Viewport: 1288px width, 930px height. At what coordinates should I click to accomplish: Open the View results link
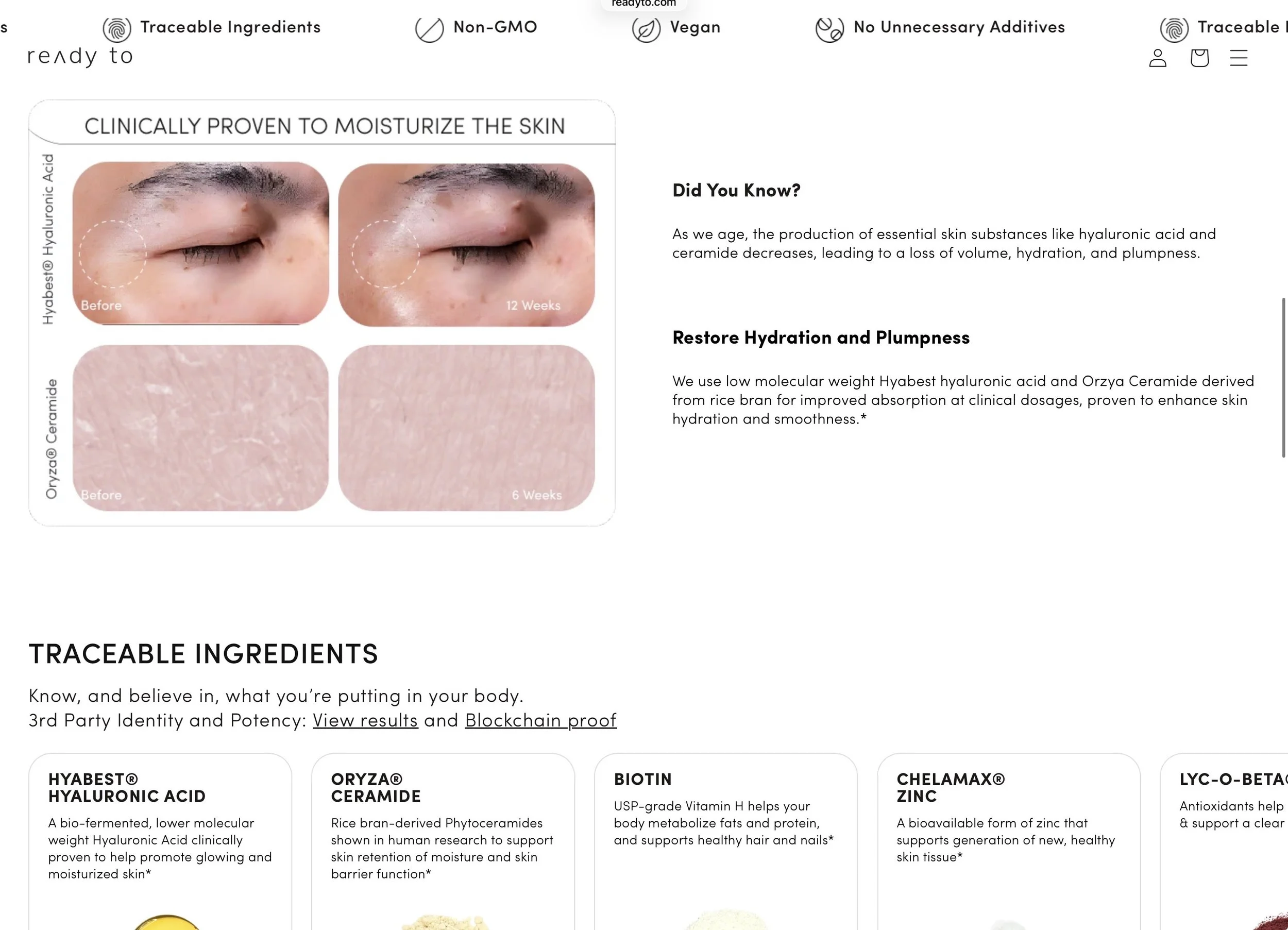pyautogui.click(x=365, y=720)
